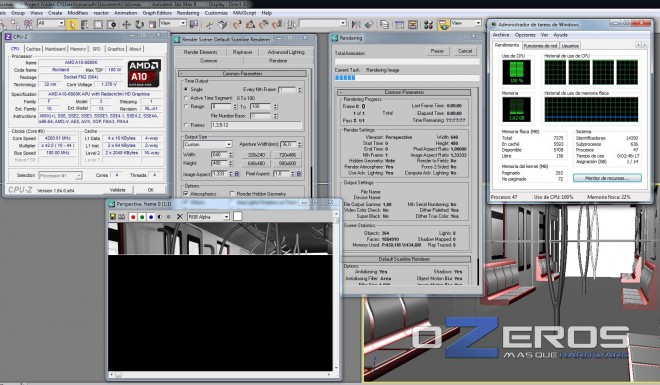Open the Layer Manager icon
Viewport: 660px width, 385px height.
pos(384,24)
